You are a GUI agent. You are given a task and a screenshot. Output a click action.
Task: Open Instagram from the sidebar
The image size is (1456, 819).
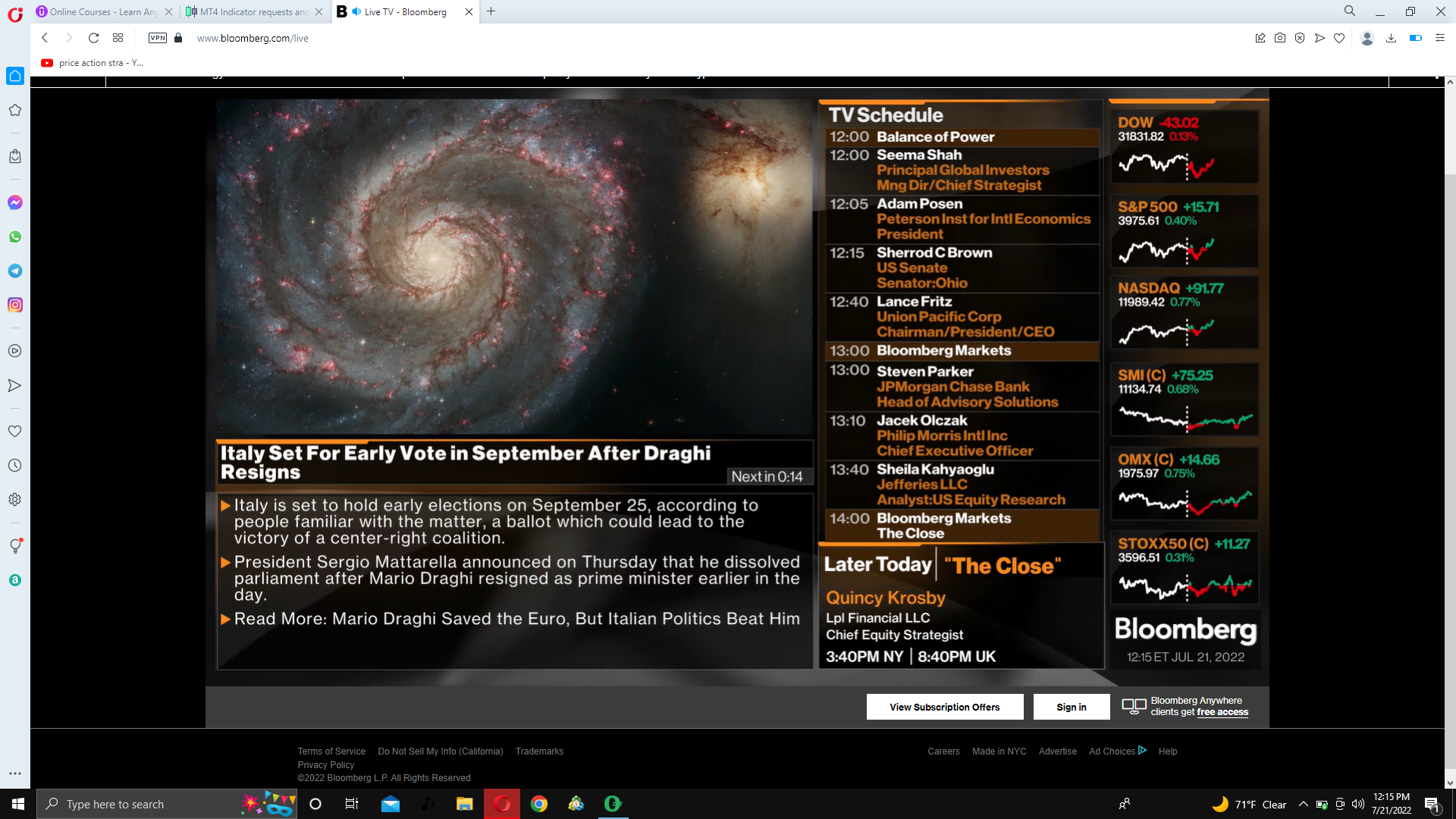(x=15, y=305)
